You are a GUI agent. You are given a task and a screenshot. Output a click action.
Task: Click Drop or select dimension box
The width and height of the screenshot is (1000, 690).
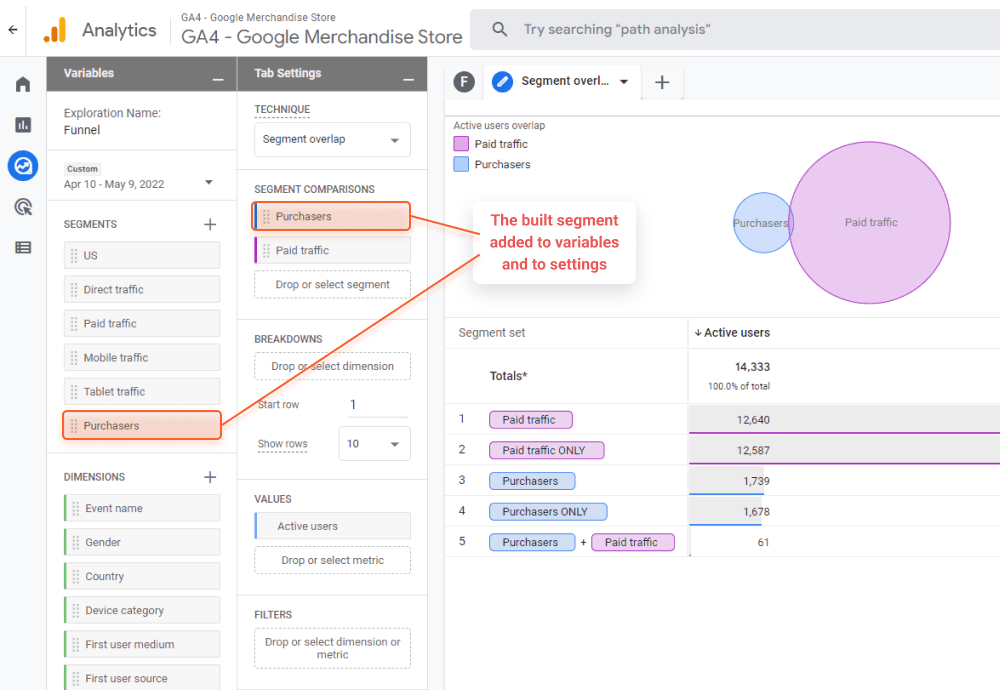pyautogui.click(x=332, y=366)
